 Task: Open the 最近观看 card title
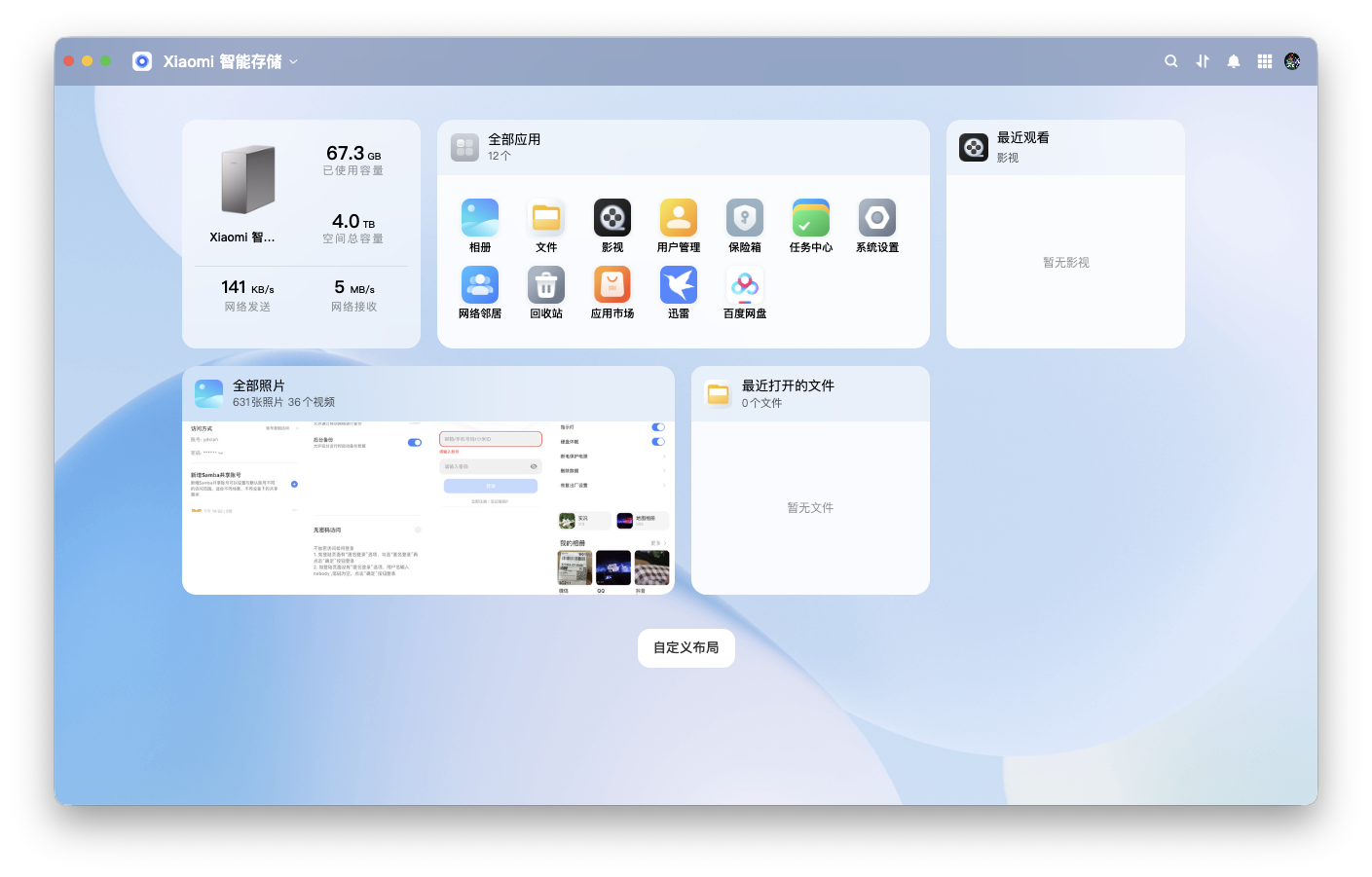[1023, 138]
